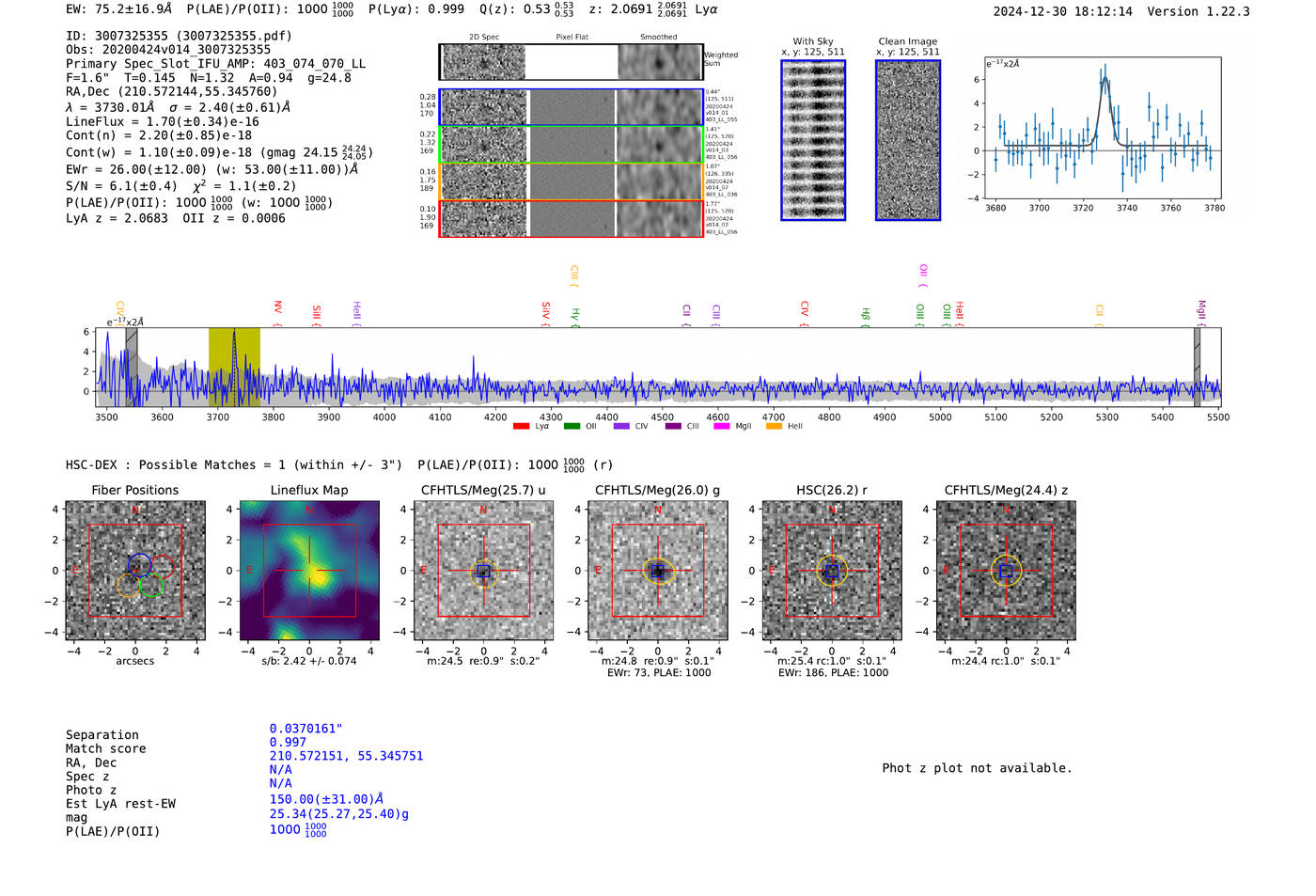Click the emission line Gaussian fit plot
The image size is (1316, 896).
click(x=1102, y=128)
